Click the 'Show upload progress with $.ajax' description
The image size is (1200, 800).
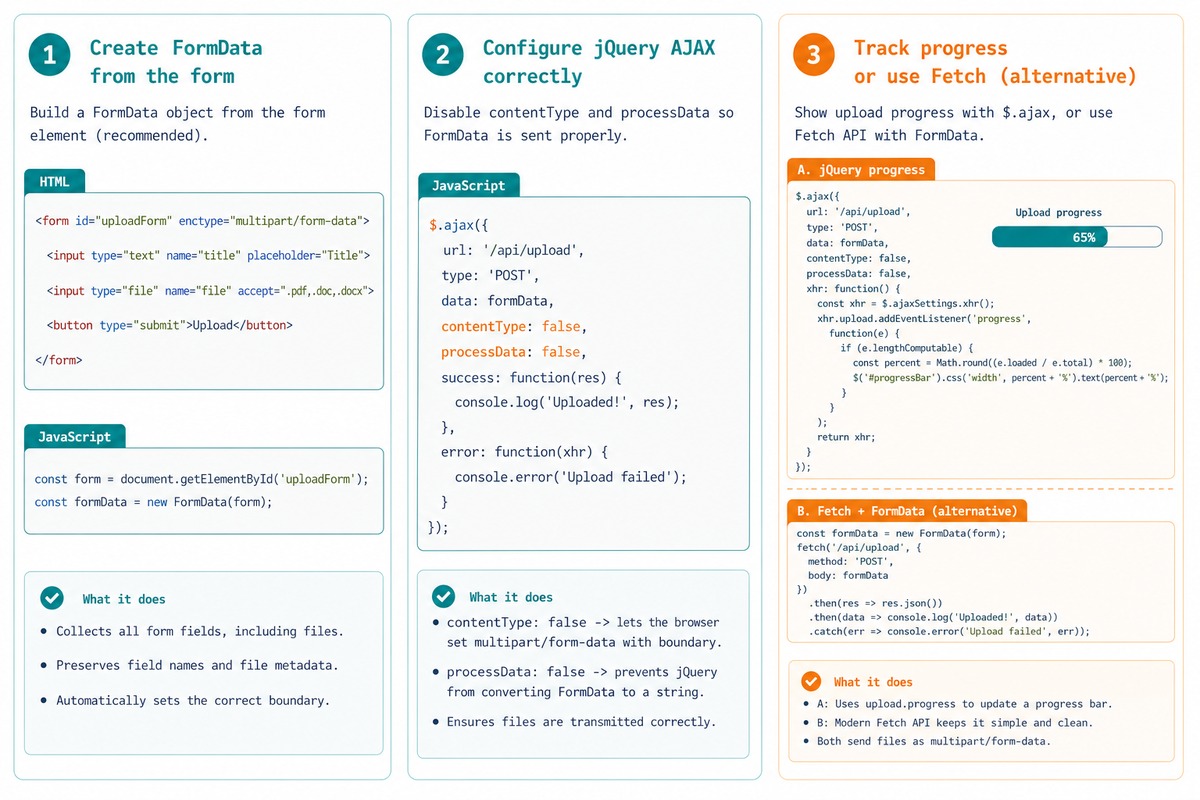[x=954, y=124]
